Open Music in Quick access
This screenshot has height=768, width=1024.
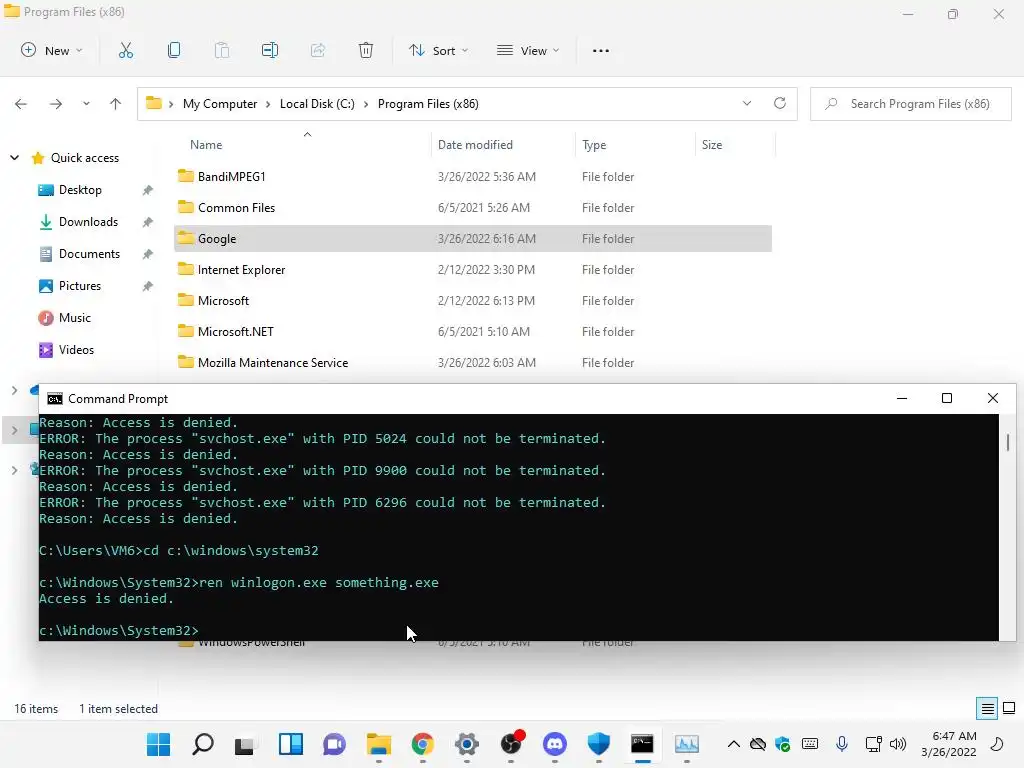click(74, 317)
